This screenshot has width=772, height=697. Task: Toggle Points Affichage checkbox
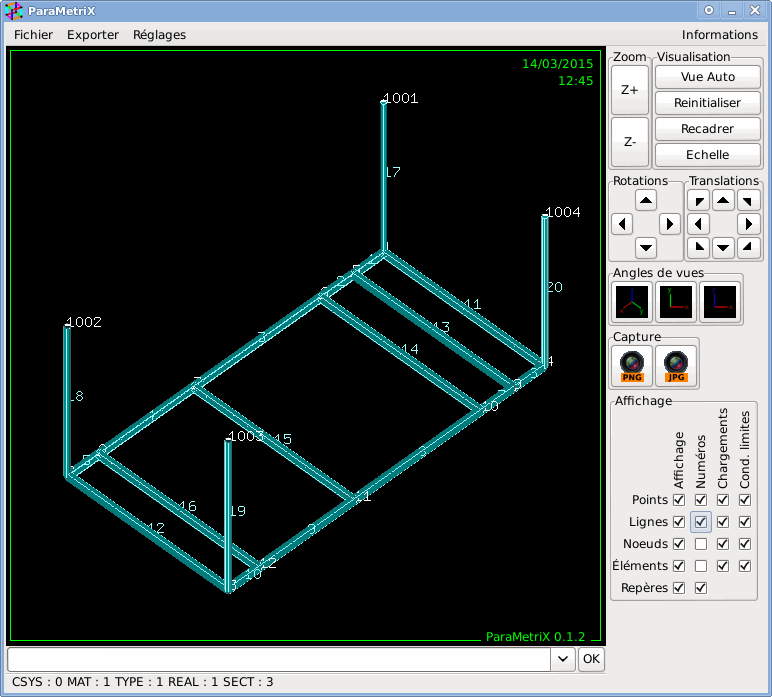click(679, 500)
